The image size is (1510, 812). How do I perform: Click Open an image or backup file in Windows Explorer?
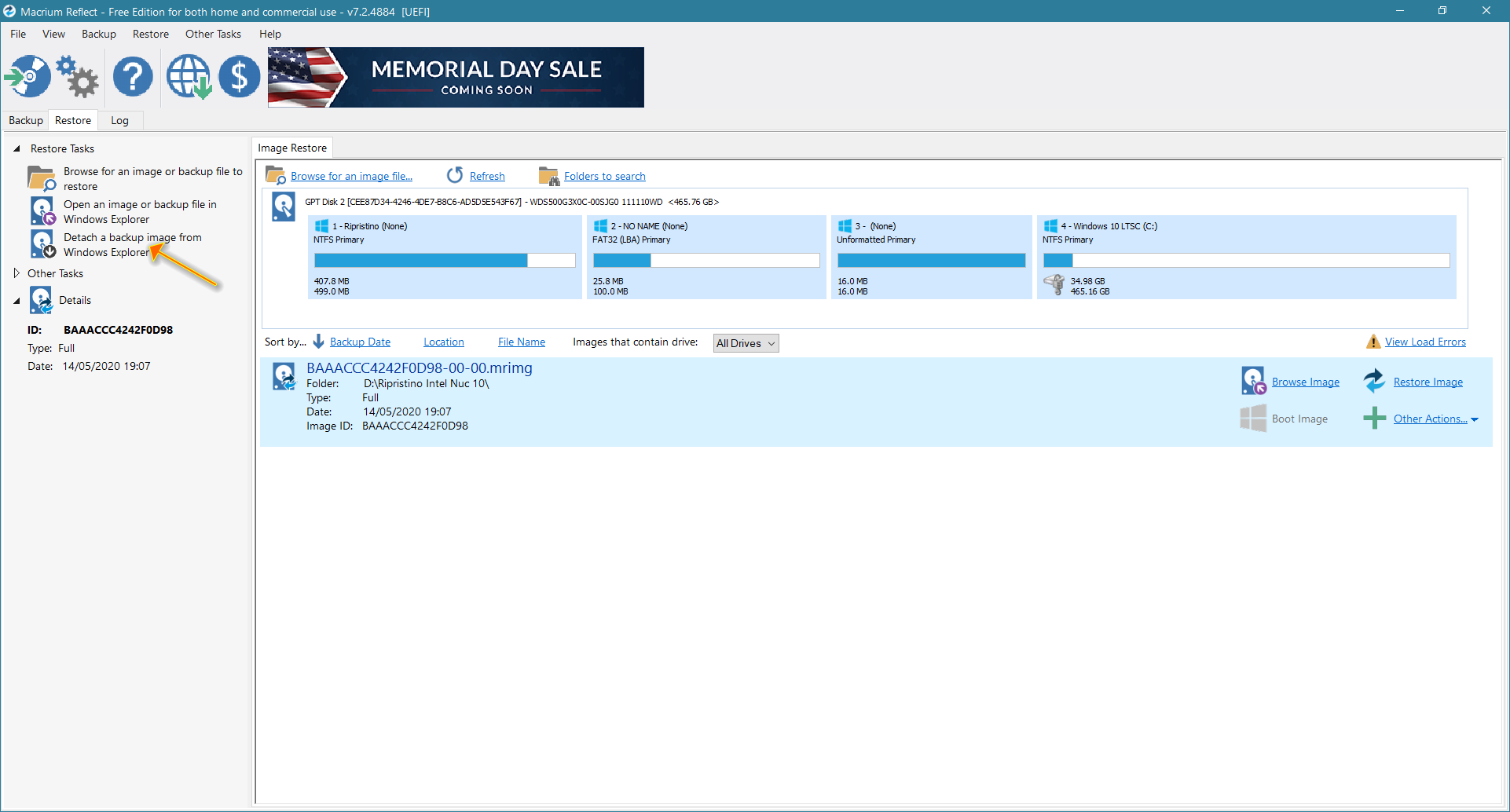pyautogui.click(x=140, y=211)
